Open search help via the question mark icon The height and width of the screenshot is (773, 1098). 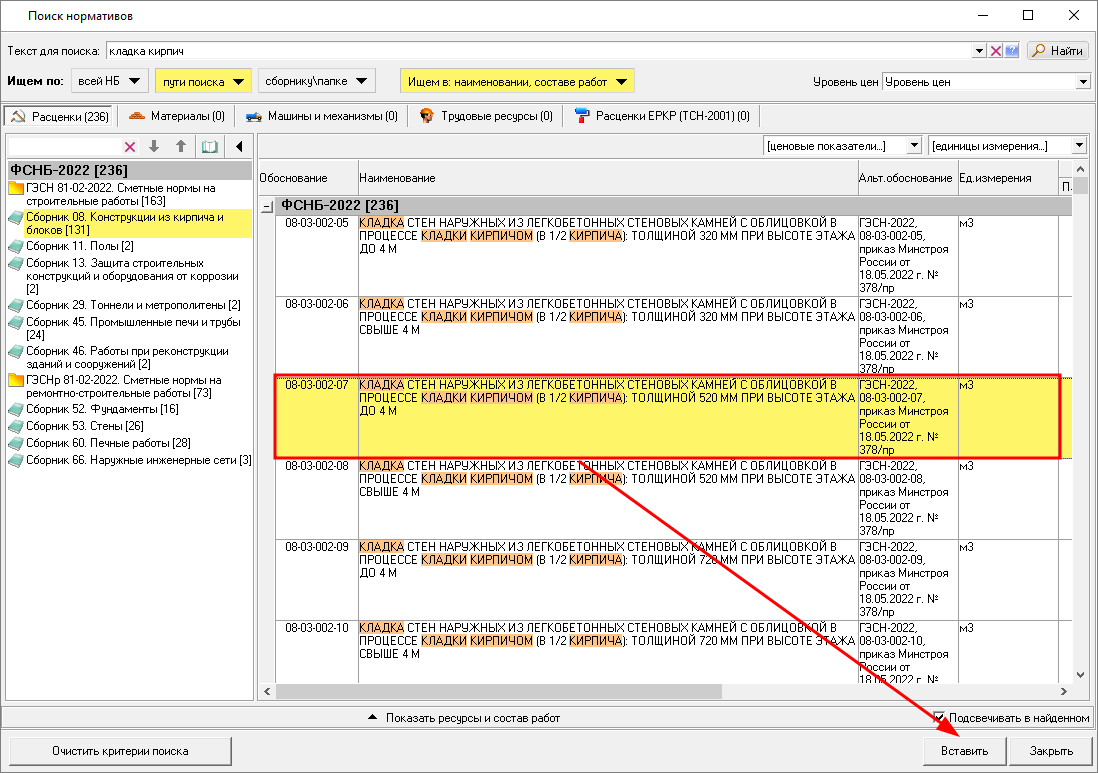1011,51
